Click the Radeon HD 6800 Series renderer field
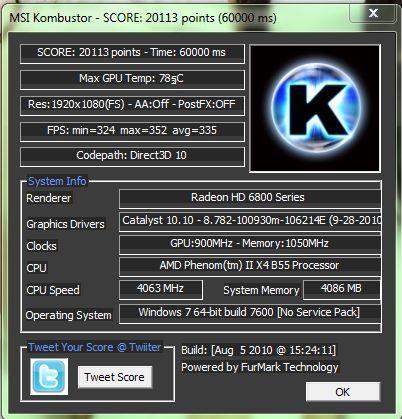 [250, 198]
